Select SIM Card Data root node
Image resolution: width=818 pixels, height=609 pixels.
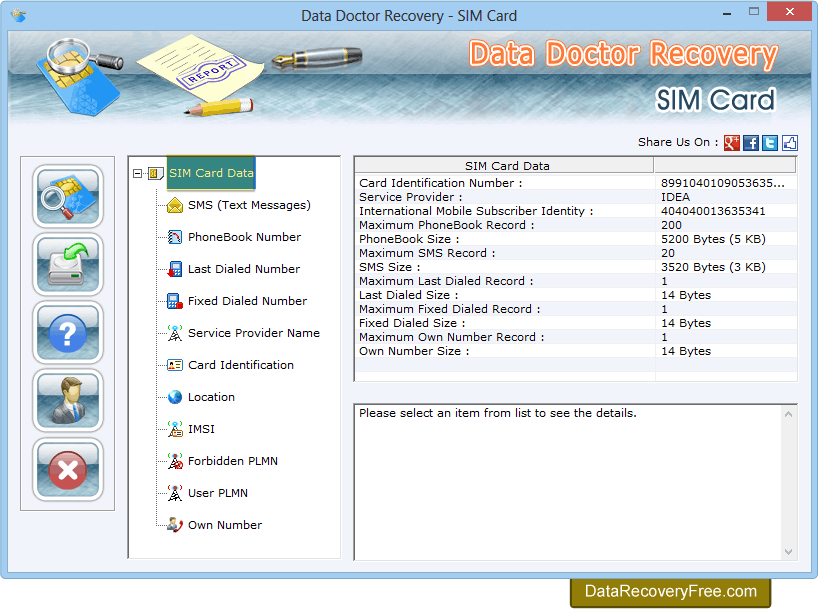coord(211,173)
